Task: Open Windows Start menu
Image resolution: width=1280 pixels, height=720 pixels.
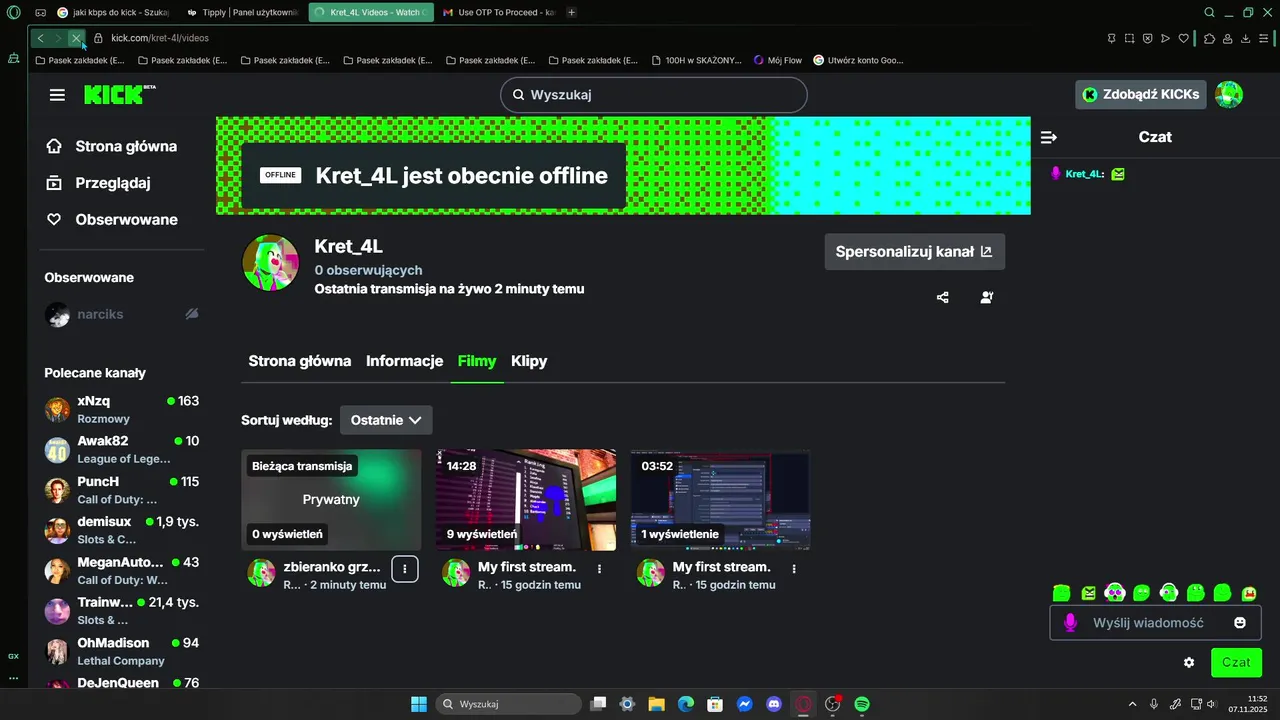Action: (x=419, y=704)
